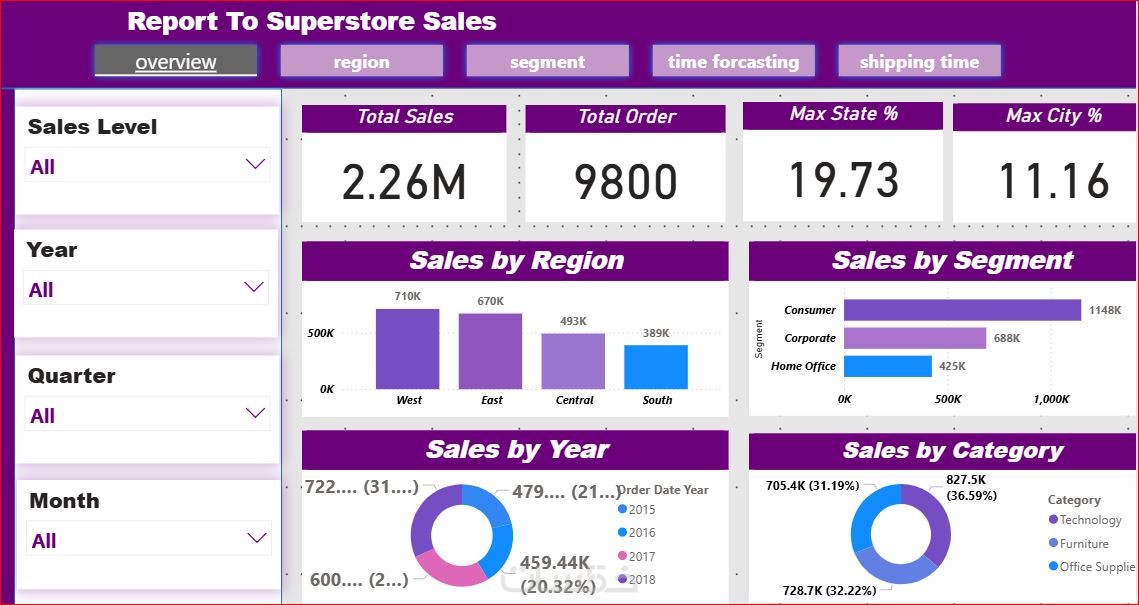Select the West bar in Sales by Region
Screen dimensions: 1139x605
coord(407,349)
